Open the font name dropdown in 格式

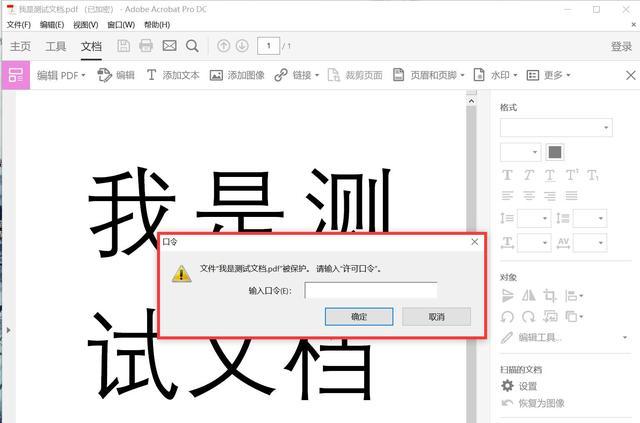click(556, 128)
